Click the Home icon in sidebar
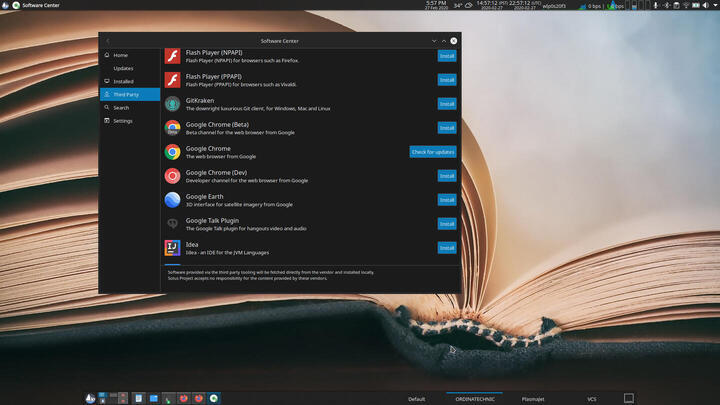Screen dimensions: 720x405 (107, 55)
